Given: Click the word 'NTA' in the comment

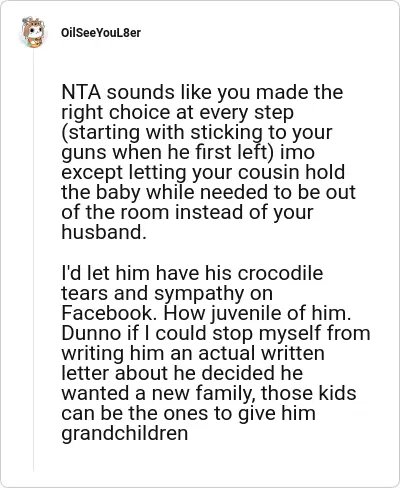Looking at the screenshot, I should [x=81, y=92].
